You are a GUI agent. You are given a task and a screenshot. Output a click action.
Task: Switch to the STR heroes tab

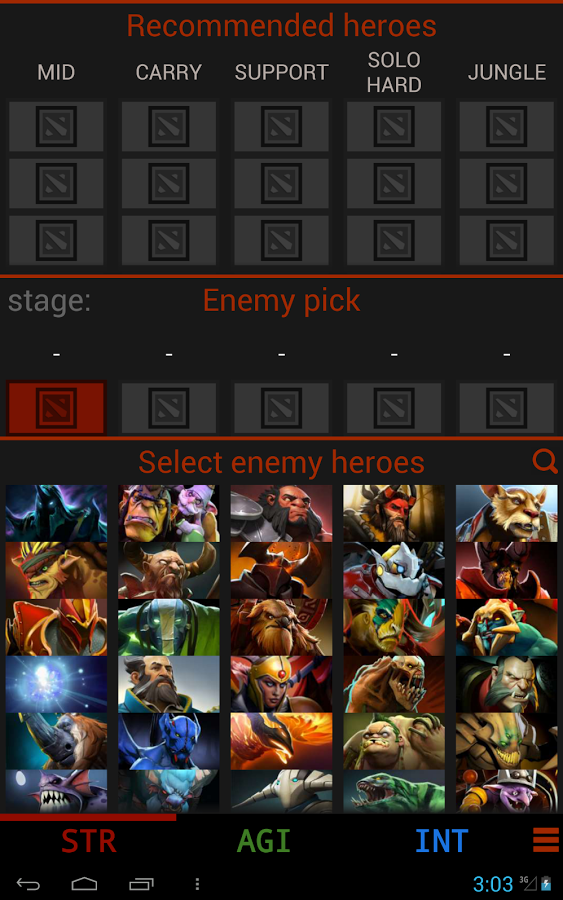89,841
